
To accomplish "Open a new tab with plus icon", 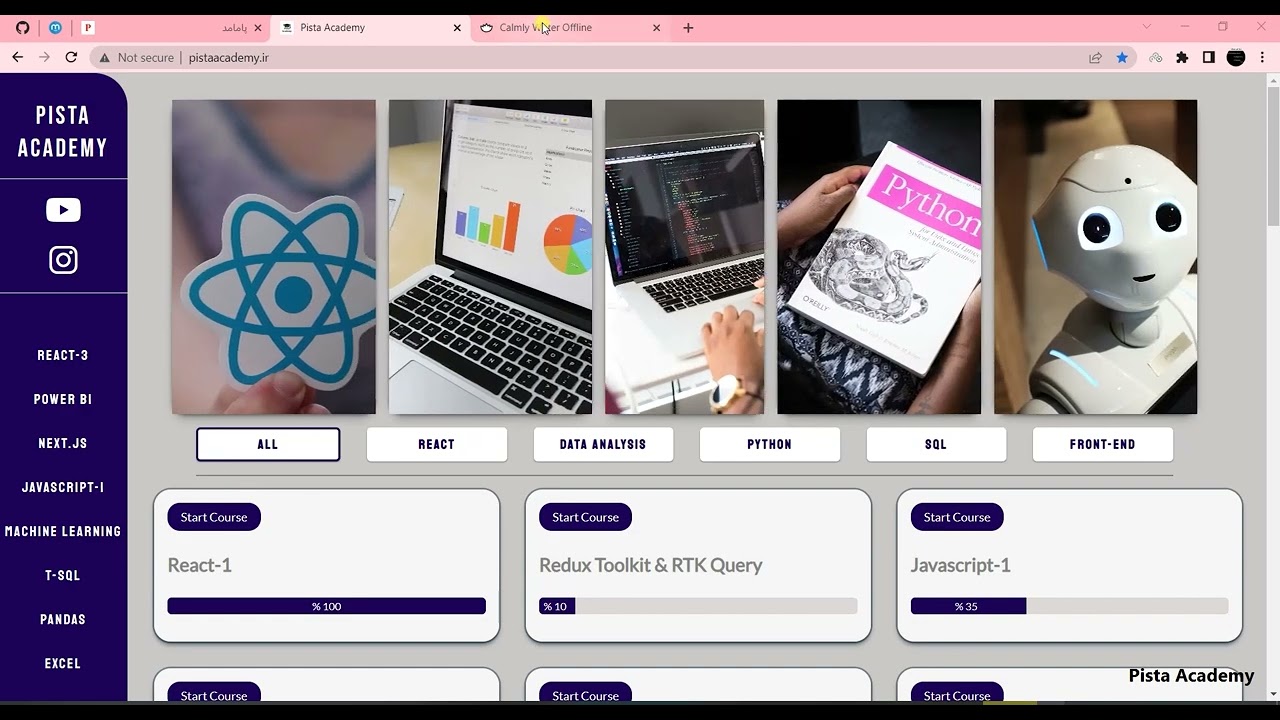I will click(x=688, y=28).
